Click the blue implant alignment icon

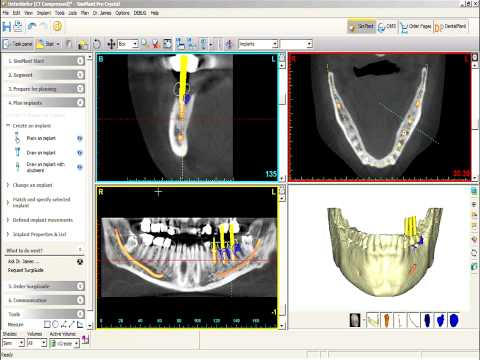point(180,44)
